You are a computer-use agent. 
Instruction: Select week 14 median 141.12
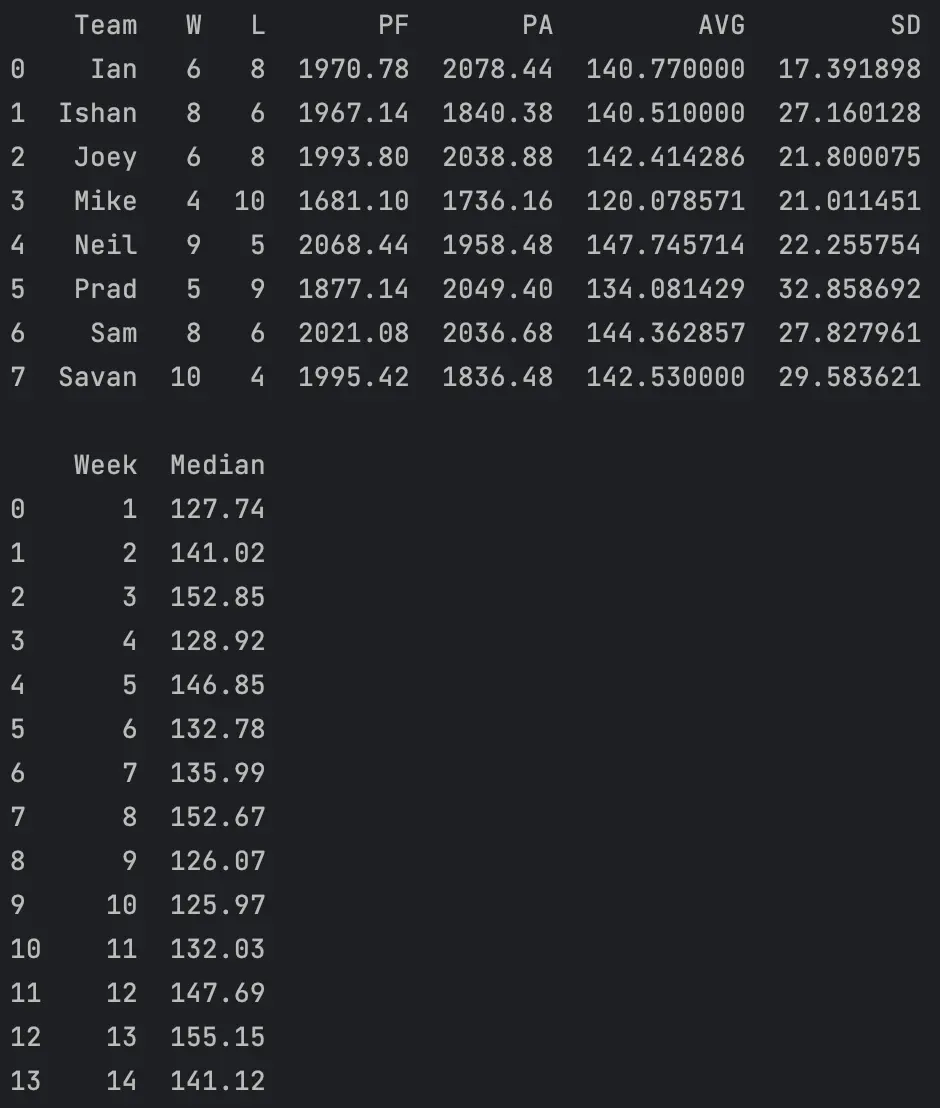218,1080
